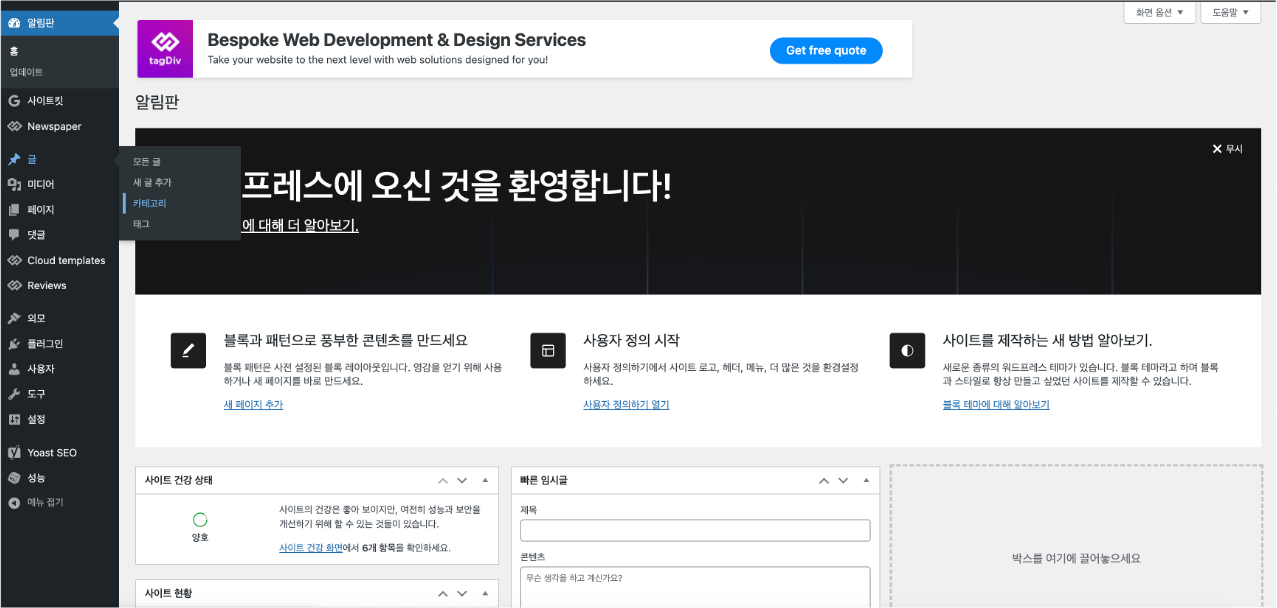Click the 에 대해 더 알아보기 link
1277x608 pixels.
point(300,226)
